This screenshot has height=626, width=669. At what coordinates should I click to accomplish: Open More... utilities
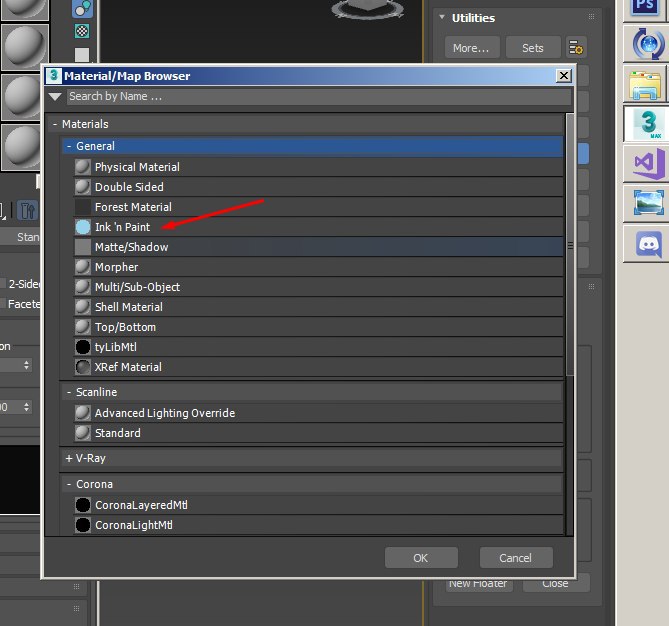coord(472,47)
